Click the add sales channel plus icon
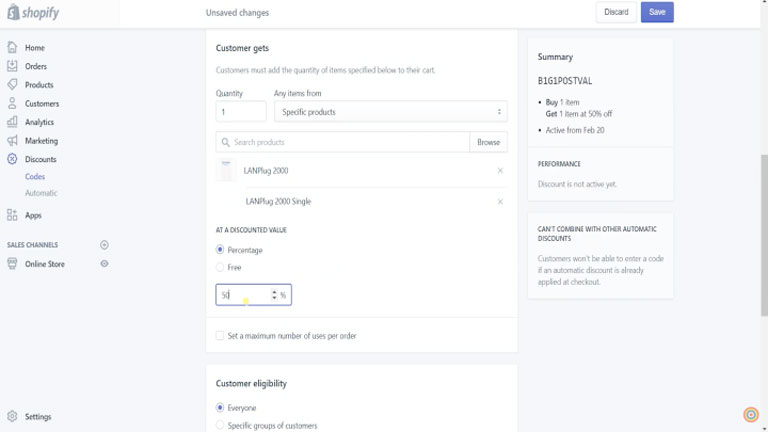Screen dimensions: 768x432 [x=104, y=245]
